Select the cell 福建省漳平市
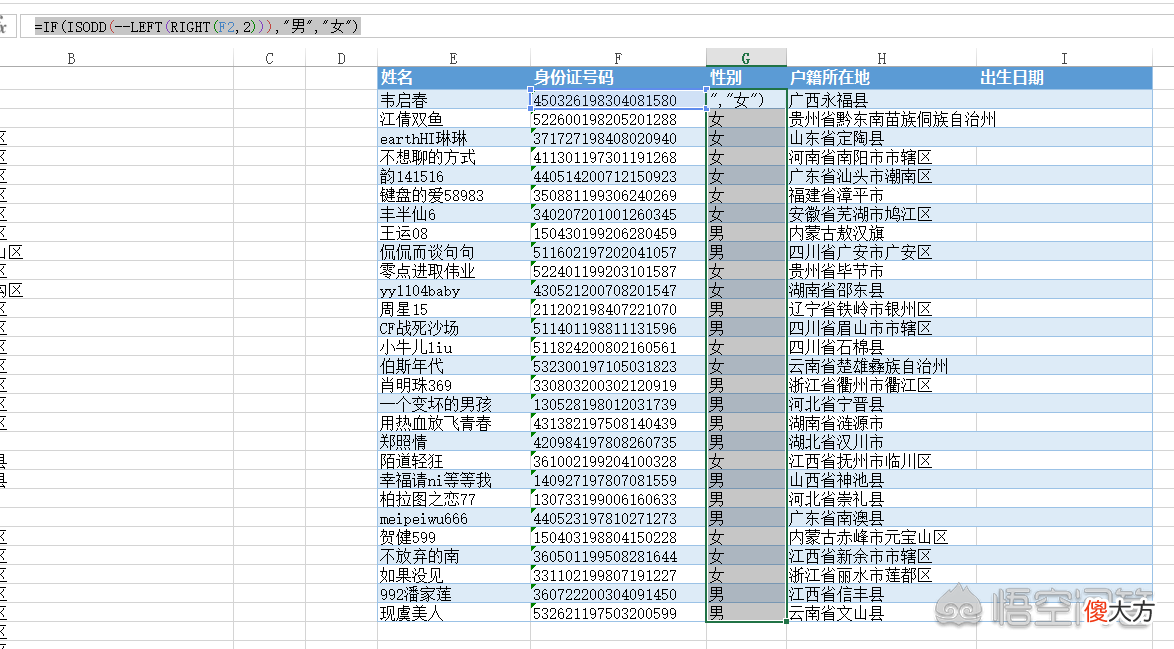 (x=881, y=195)
